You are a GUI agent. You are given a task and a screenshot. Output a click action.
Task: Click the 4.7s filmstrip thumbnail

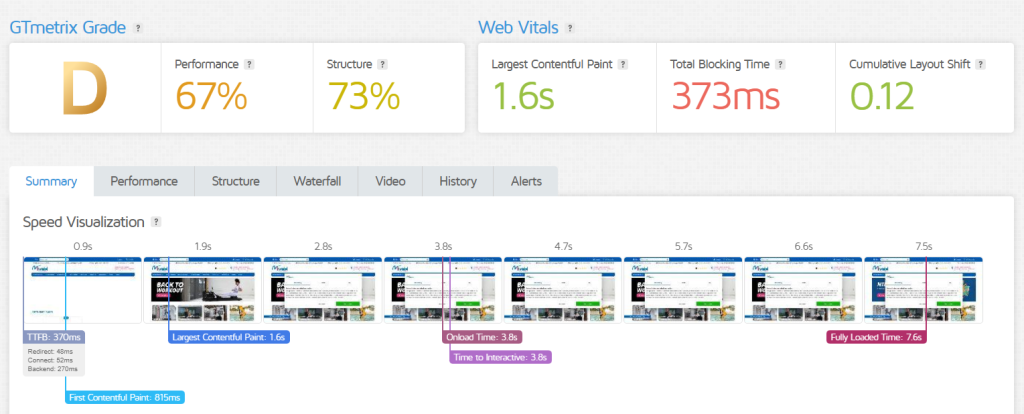point(563,290)
